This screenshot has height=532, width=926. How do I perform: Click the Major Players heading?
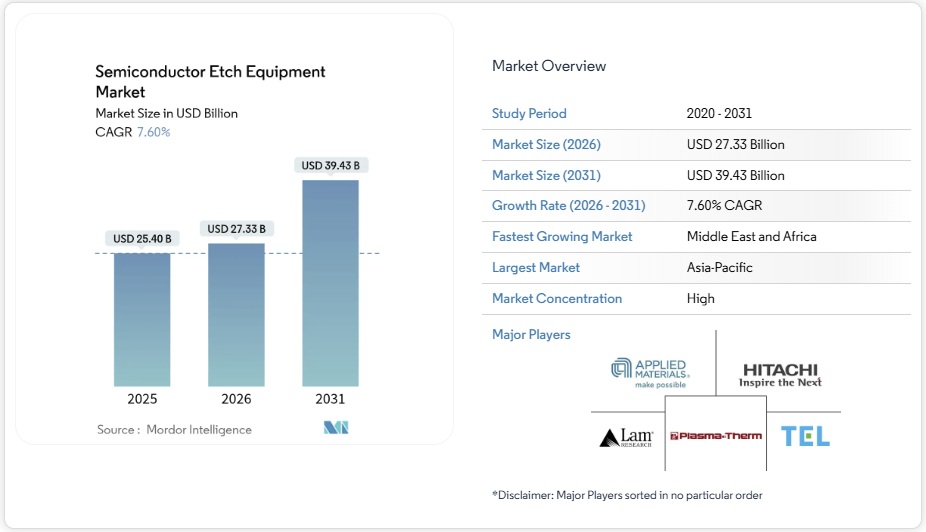click(x=531, y=335)
